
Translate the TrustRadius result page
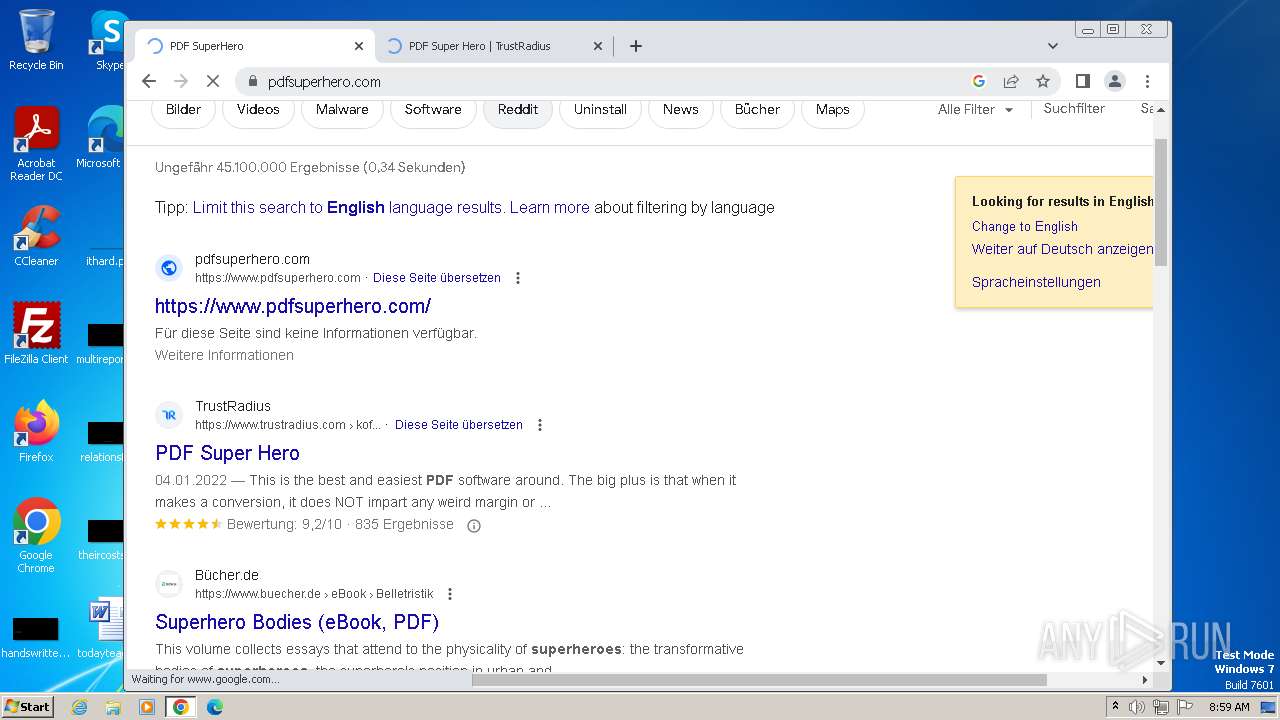coord(459,425)
